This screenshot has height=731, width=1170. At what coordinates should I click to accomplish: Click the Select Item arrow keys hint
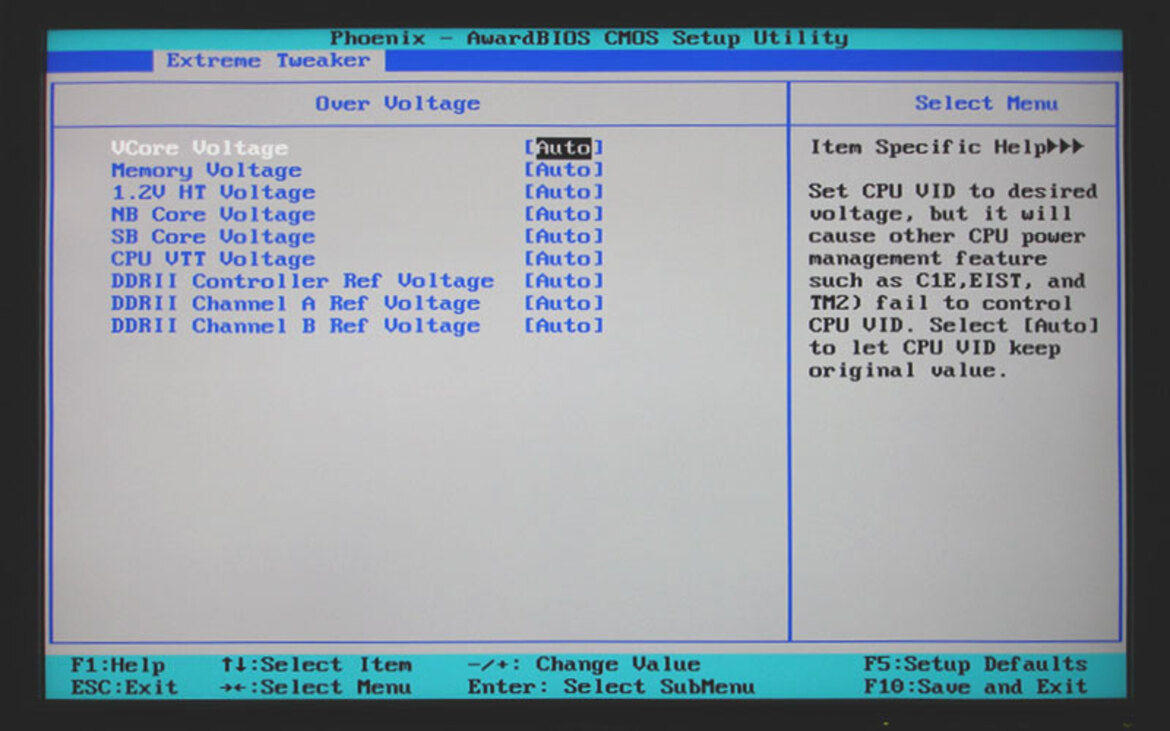pos(316,665)
